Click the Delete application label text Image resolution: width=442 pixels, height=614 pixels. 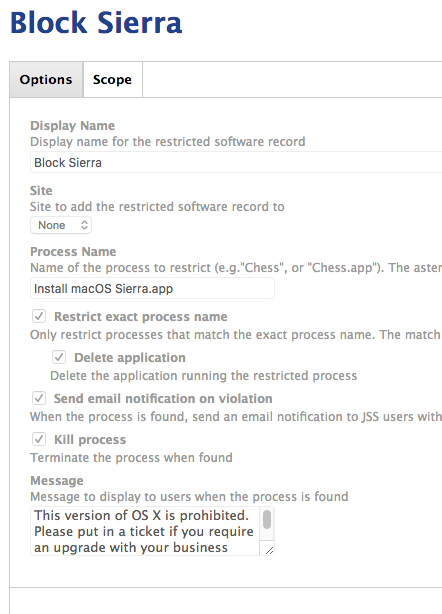click(130, 358)
